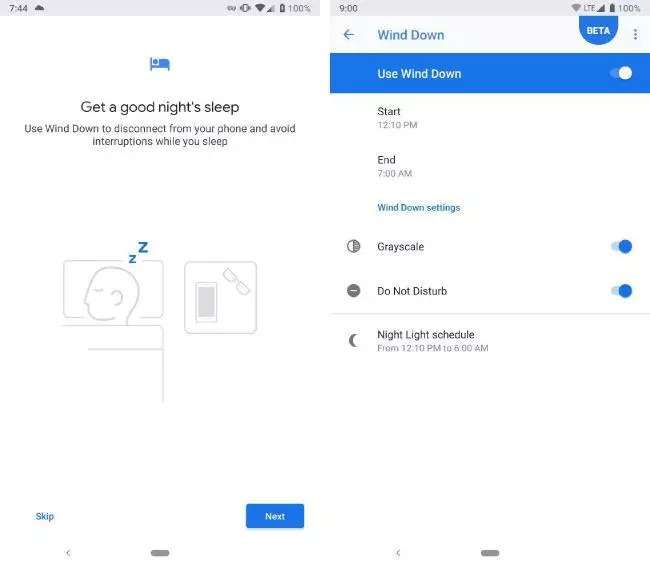Turn off the Use Wind Down switch
The height and width of the screenshot is (569, 650).
point(621,73)
